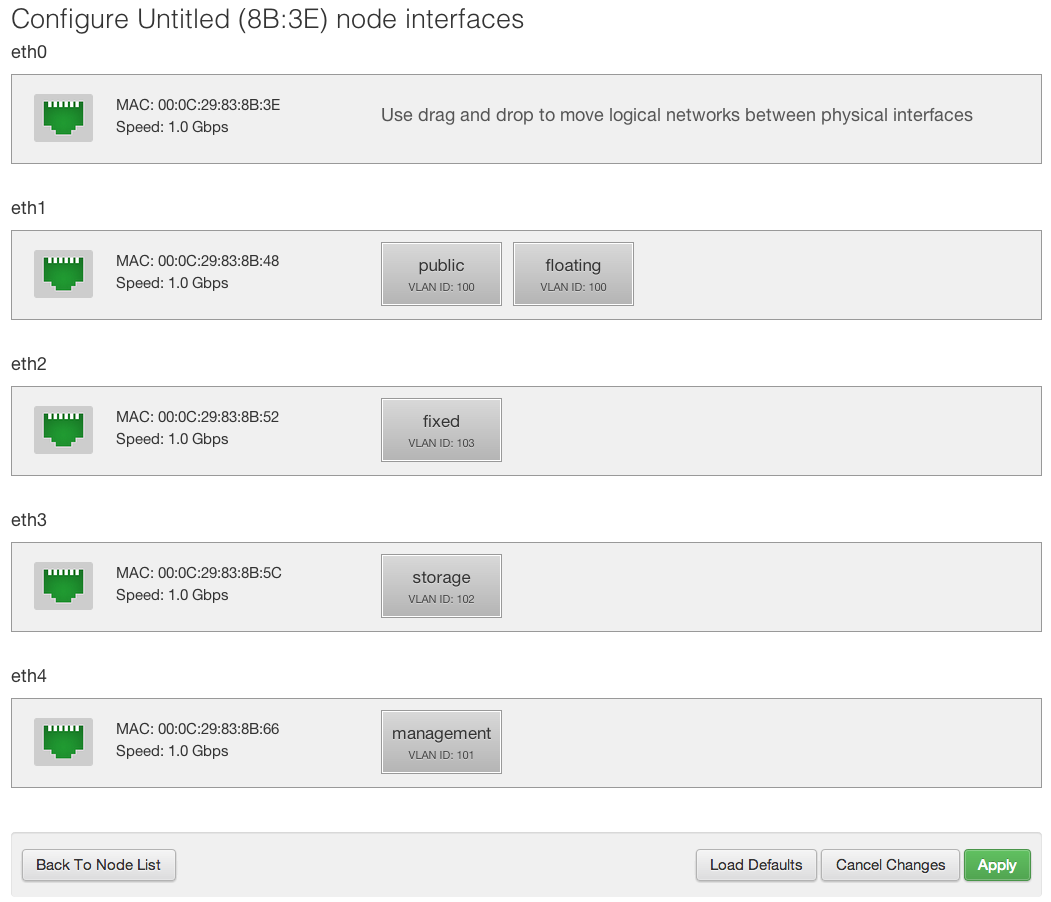Go Back To Node List
Image resolution: width=1051 pixels, height=902 pixels.
99,865
